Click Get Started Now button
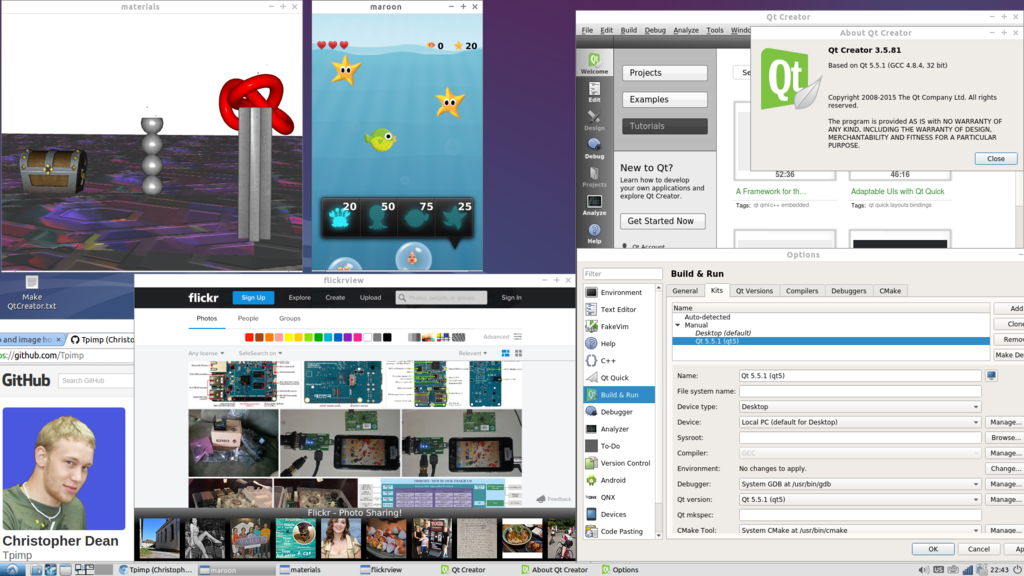Image resolution: width=1024 pixels, height=576 pixels. [x=662, y=221]
